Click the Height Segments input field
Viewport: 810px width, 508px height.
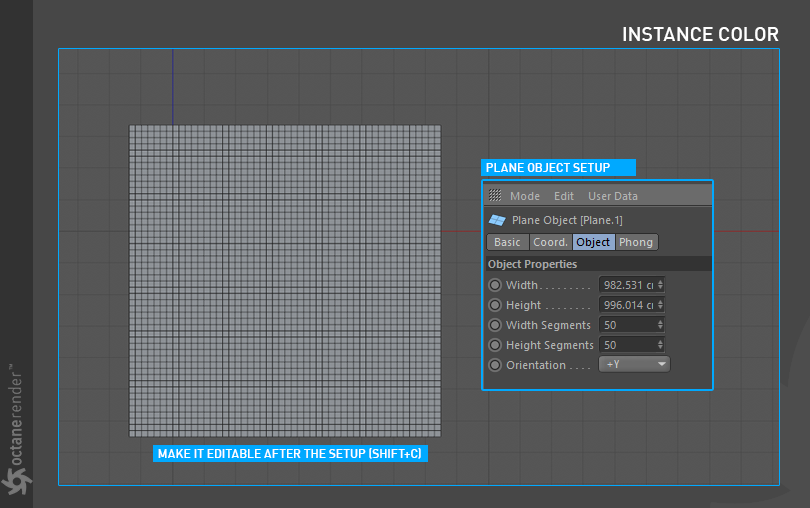pos(626,346)
